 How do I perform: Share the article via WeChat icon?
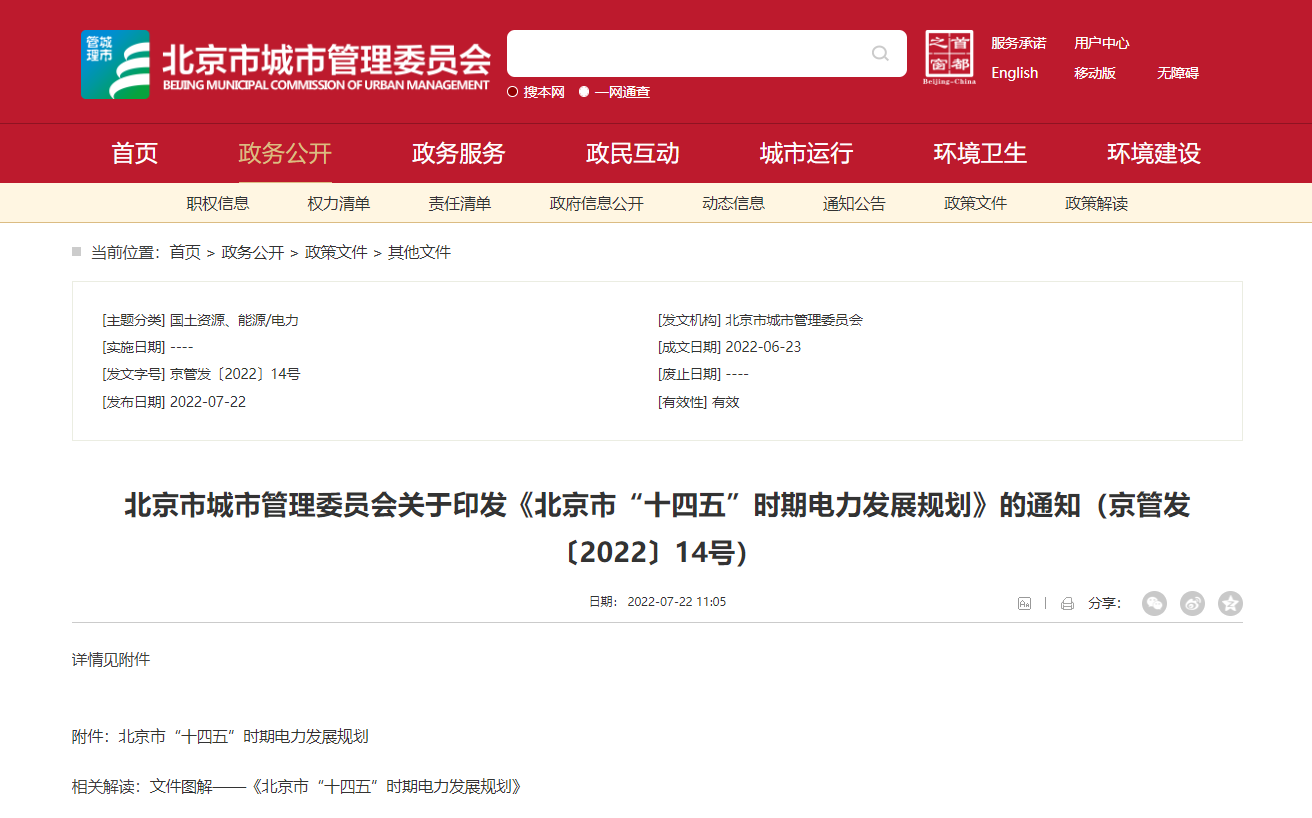(x=1154, y=603)
